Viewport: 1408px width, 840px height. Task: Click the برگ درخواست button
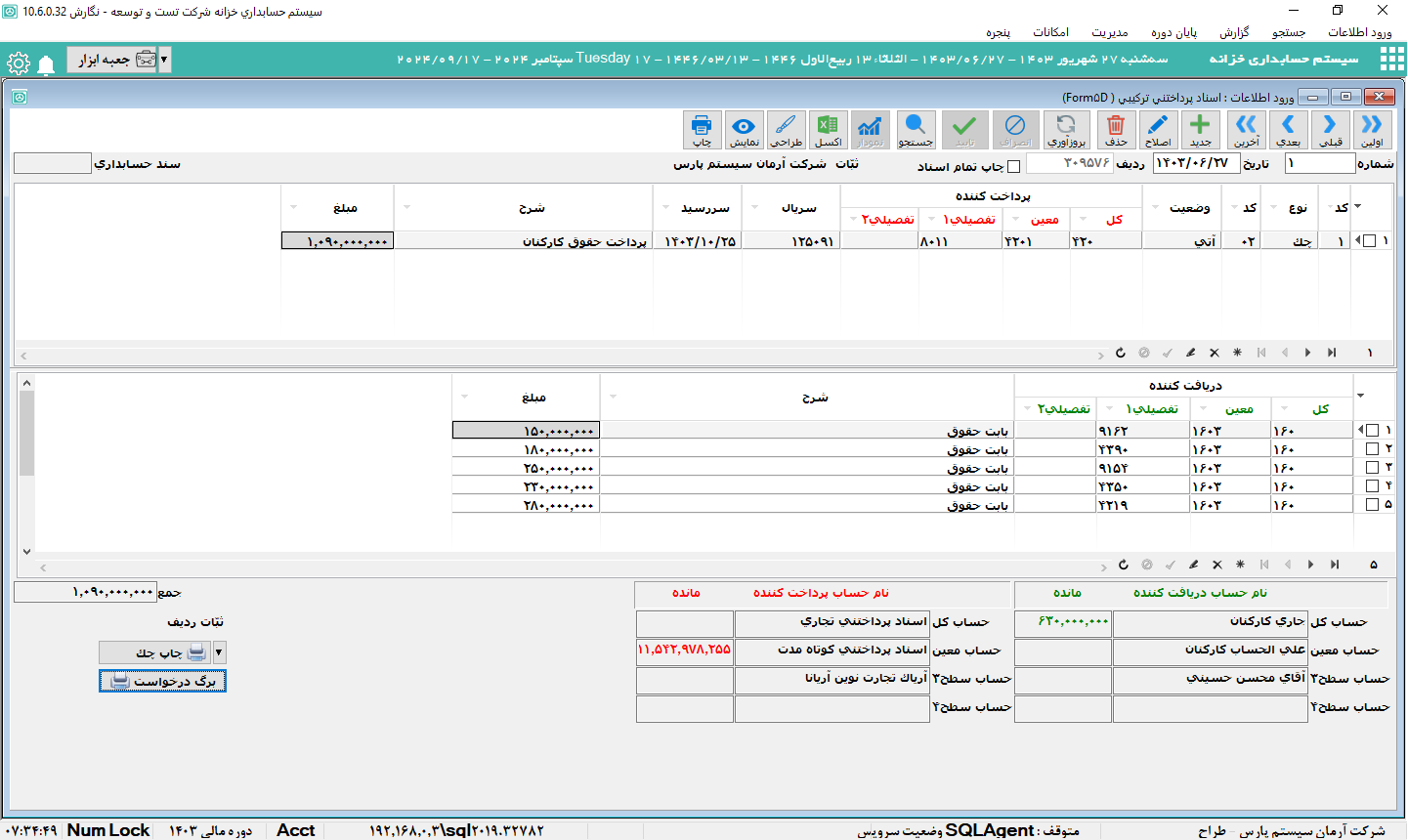162,681
